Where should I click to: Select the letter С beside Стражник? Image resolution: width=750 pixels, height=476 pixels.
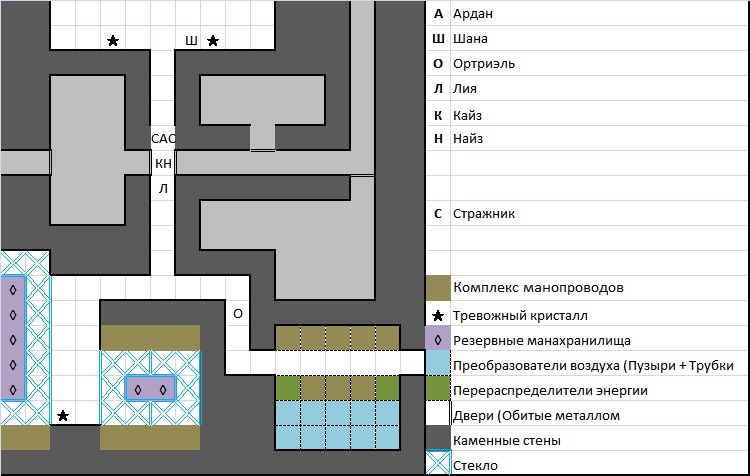tap(438, 214)
